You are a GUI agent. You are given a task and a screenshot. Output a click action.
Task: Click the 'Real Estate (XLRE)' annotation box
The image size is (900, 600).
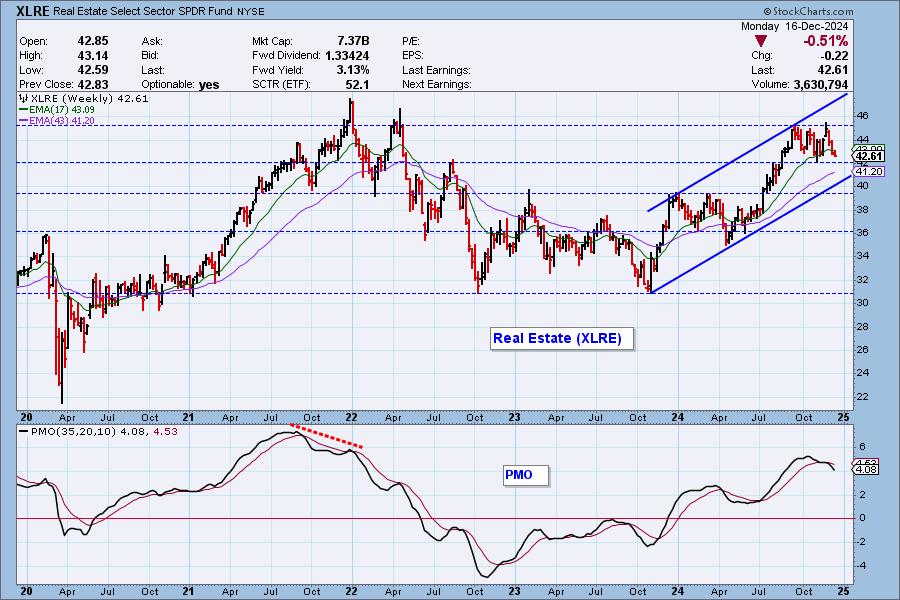point(562,338)
